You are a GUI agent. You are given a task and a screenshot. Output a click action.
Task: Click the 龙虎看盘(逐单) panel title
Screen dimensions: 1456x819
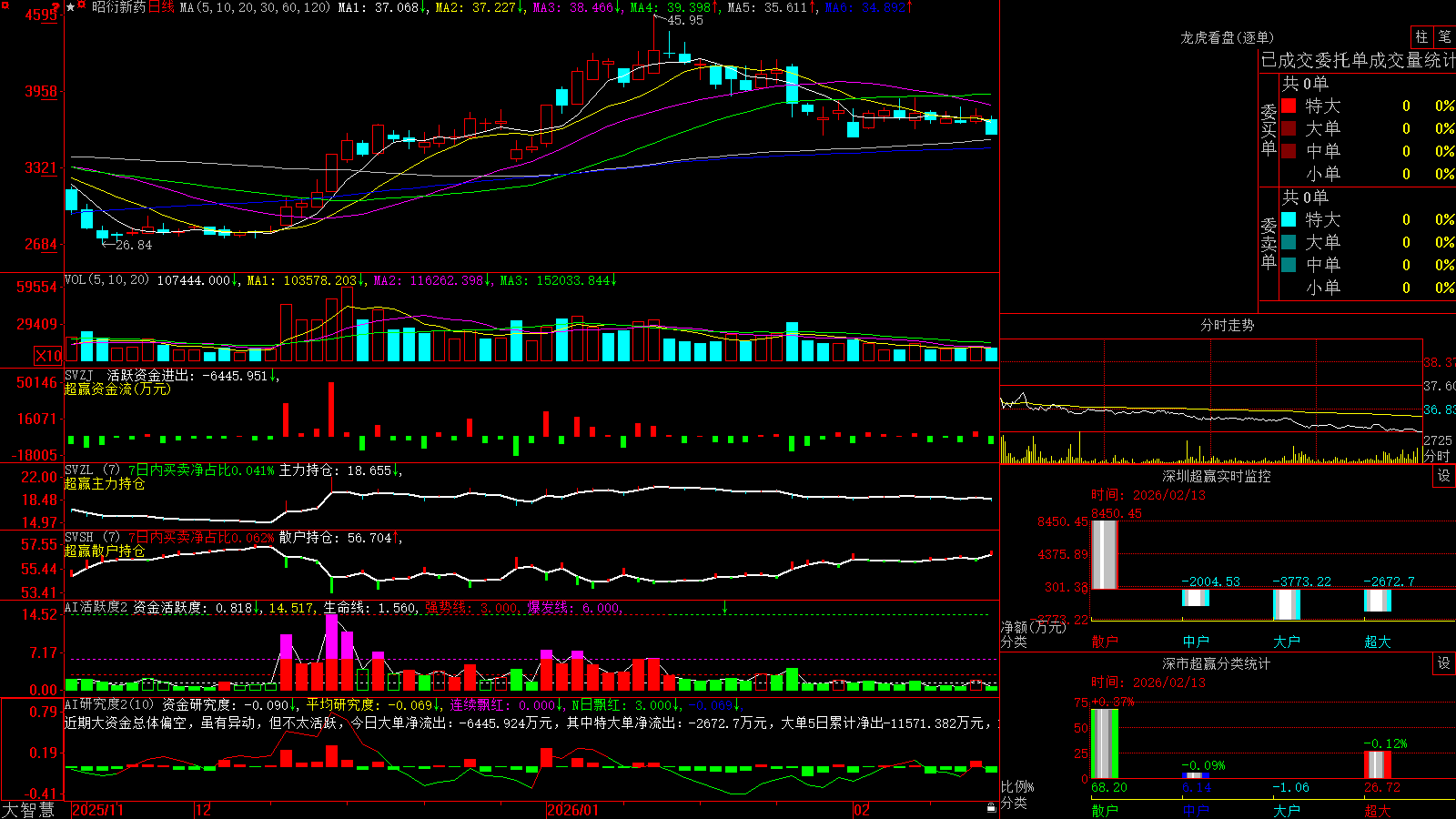click(1228, 37)
